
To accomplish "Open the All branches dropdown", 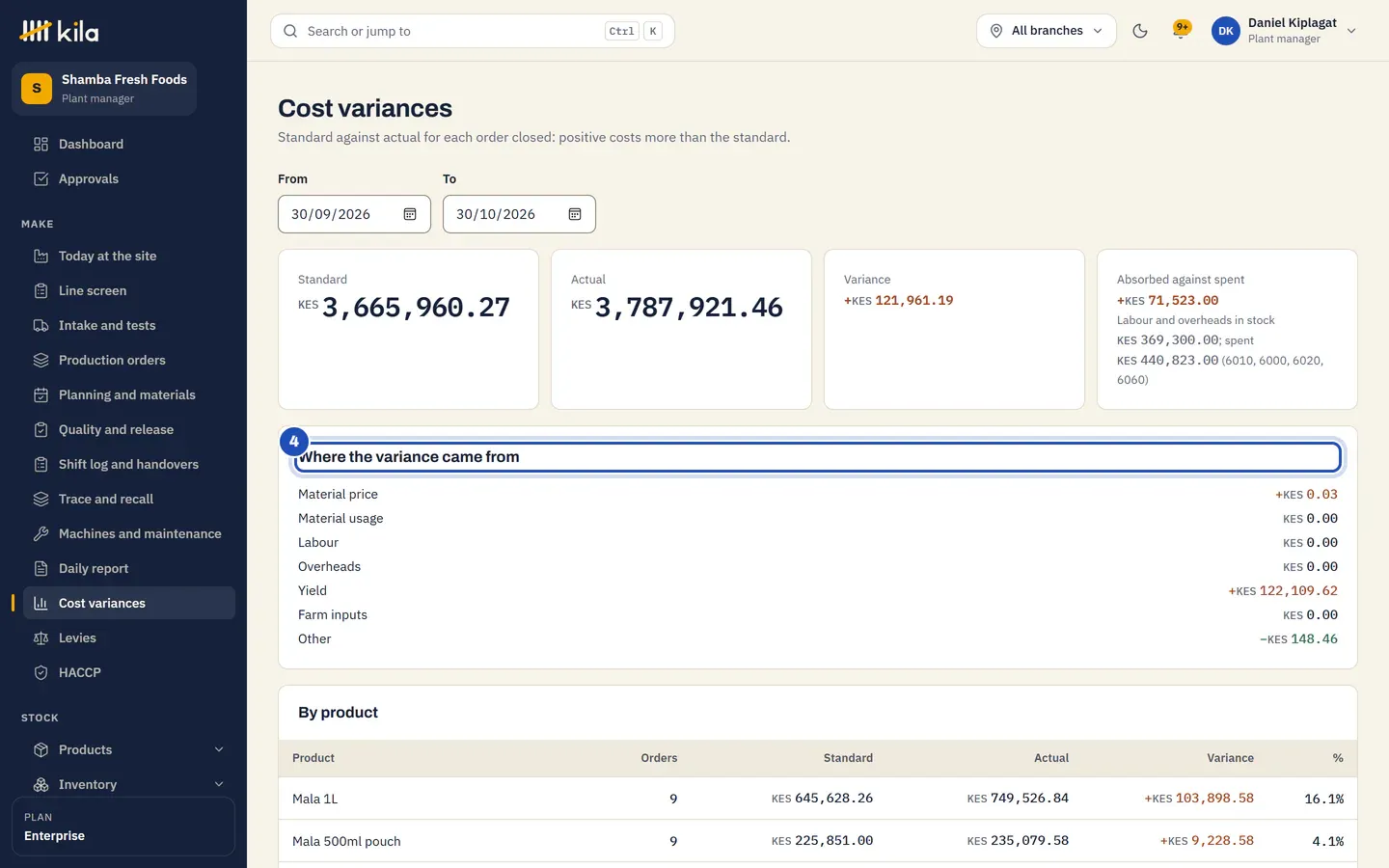I will point(1047,31).
